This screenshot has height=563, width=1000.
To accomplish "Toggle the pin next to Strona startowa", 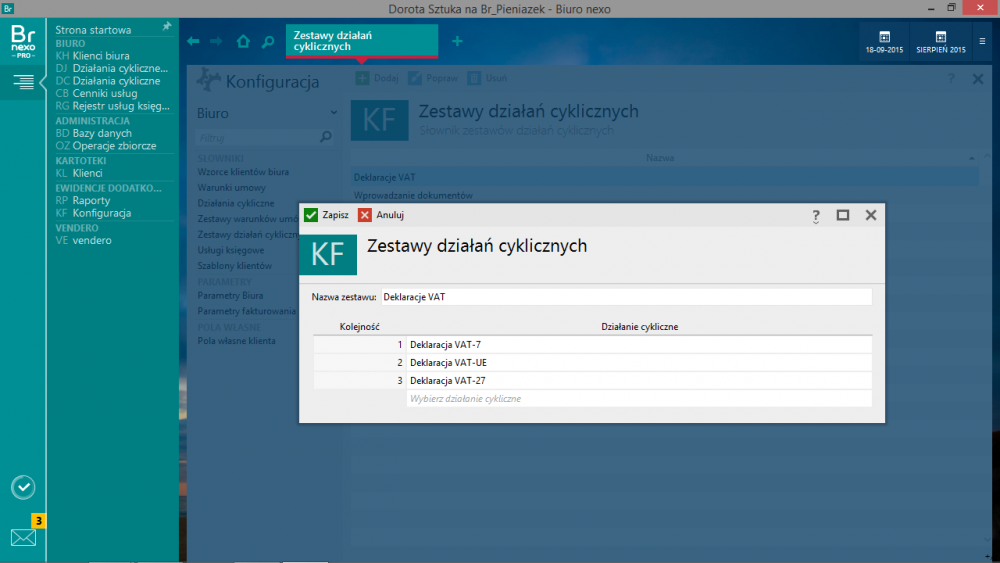I will 166,26.
